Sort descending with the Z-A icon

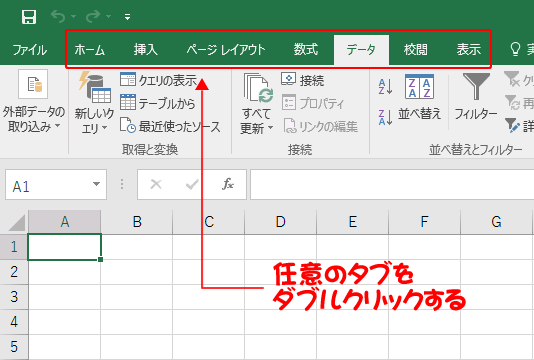[385, 118]
